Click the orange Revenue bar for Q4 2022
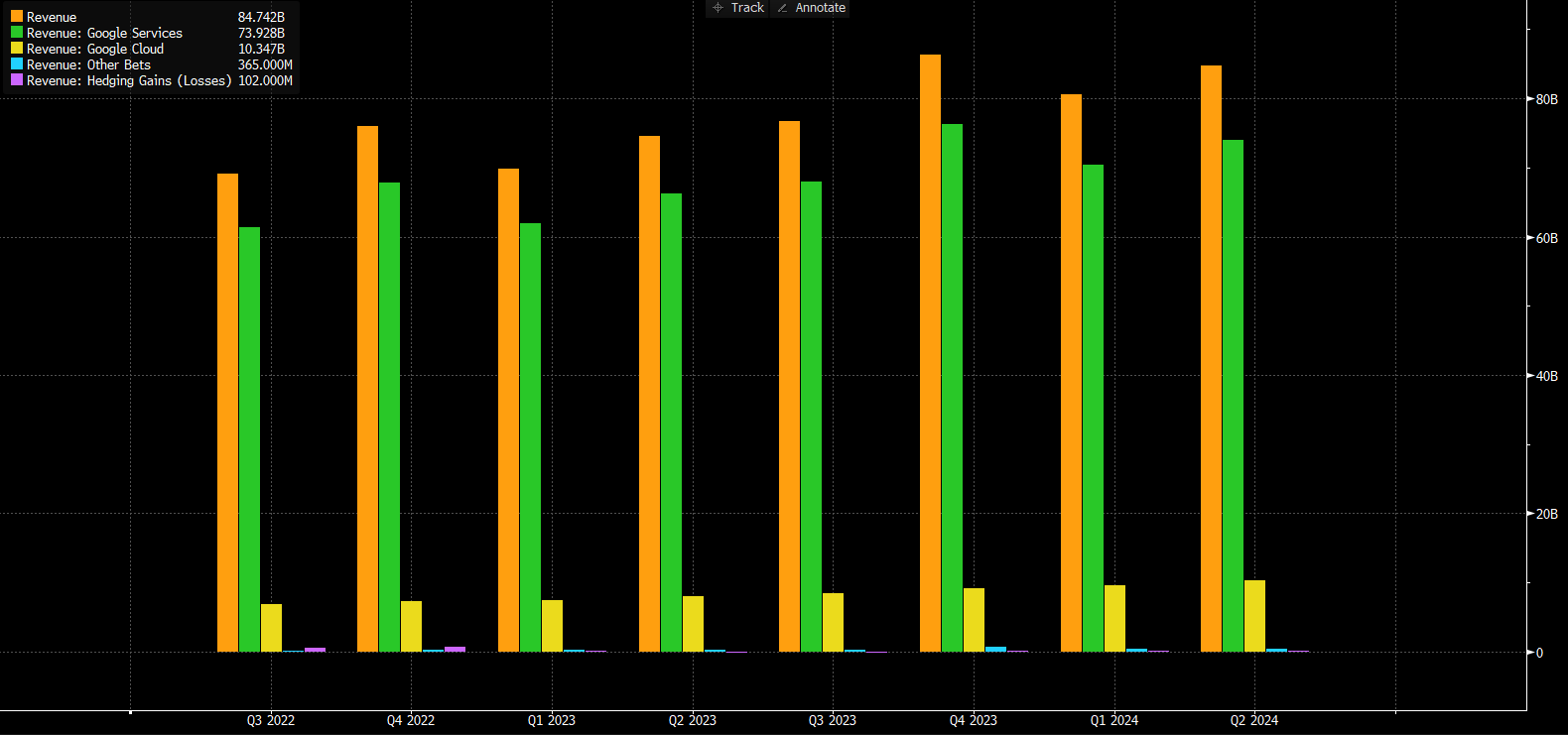Image resolution: width=1568 pixels, height=735 pixels. pyautogui.click(x=367, y=389)
